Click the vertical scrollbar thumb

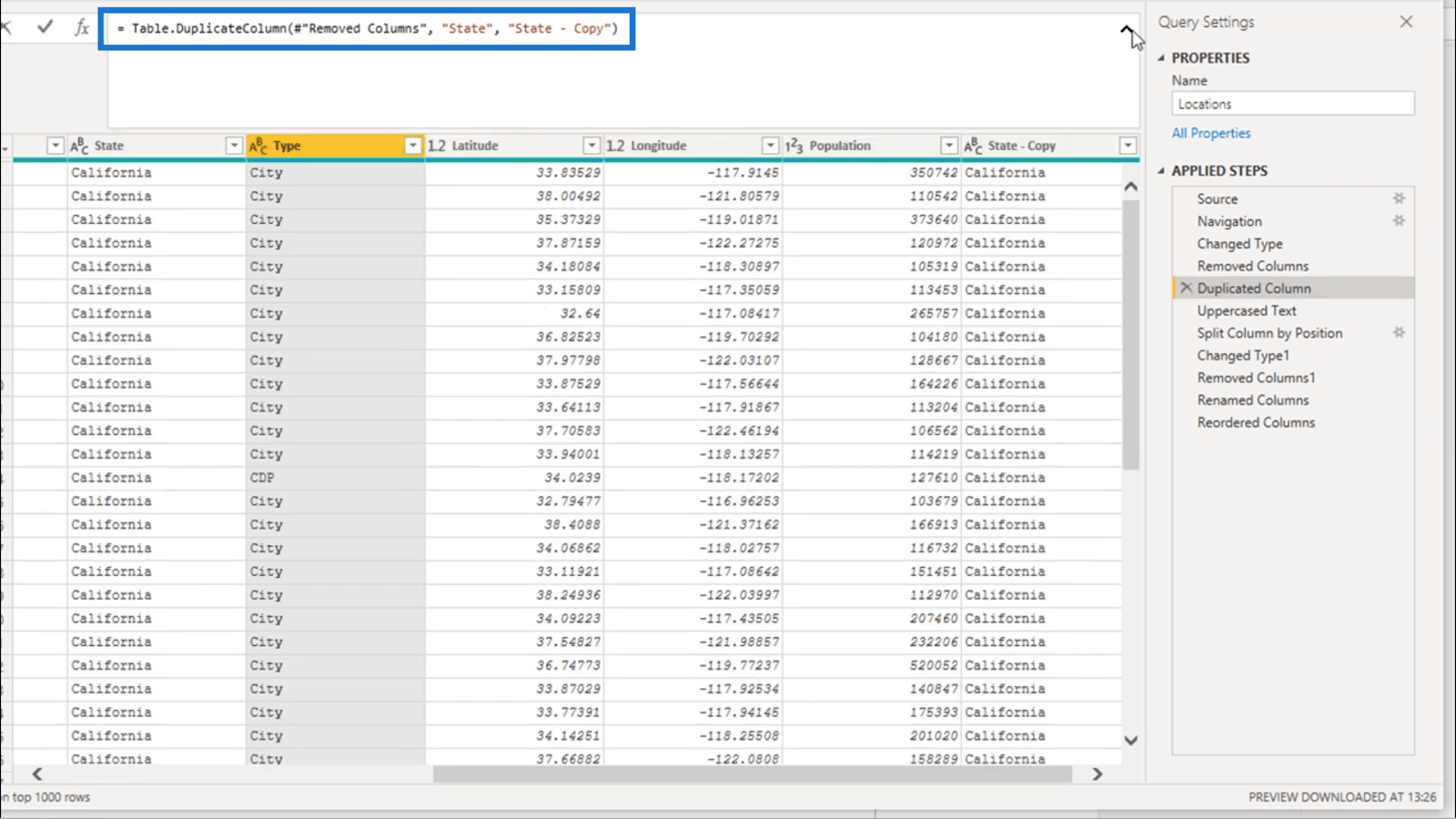[x=1130, y=335]
